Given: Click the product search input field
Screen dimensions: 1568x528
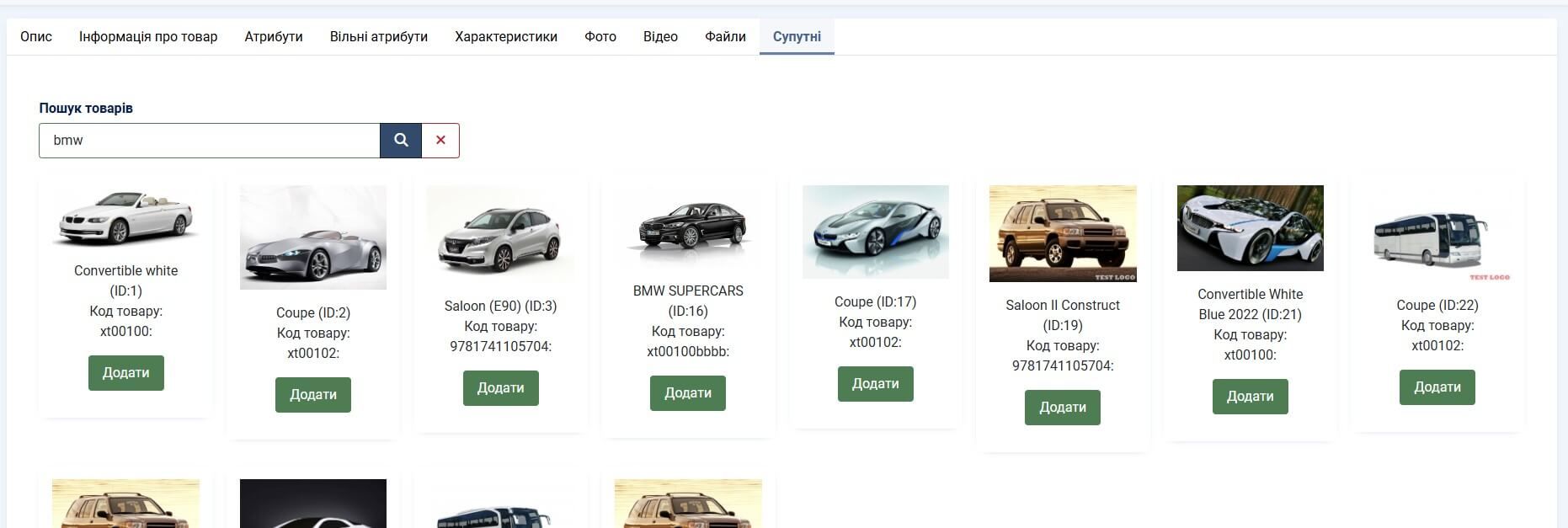Looking at the screenshot, I should click(x=209, y=141).
